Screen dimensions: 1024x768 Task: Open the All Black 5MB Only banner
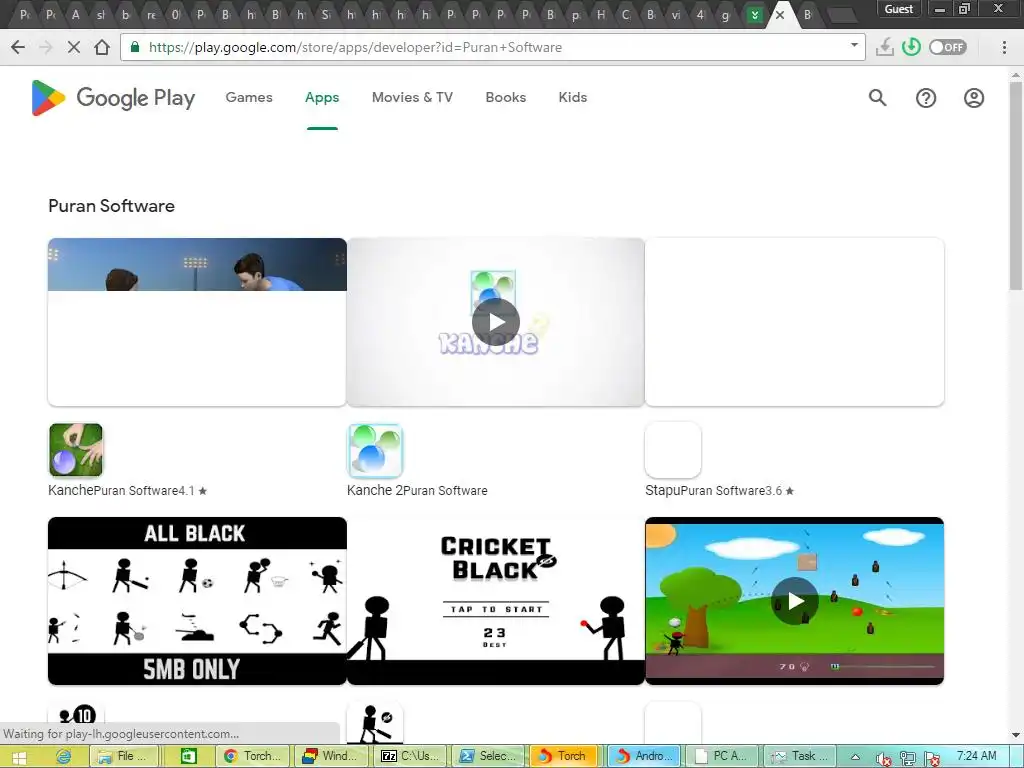tap(197, 601)
